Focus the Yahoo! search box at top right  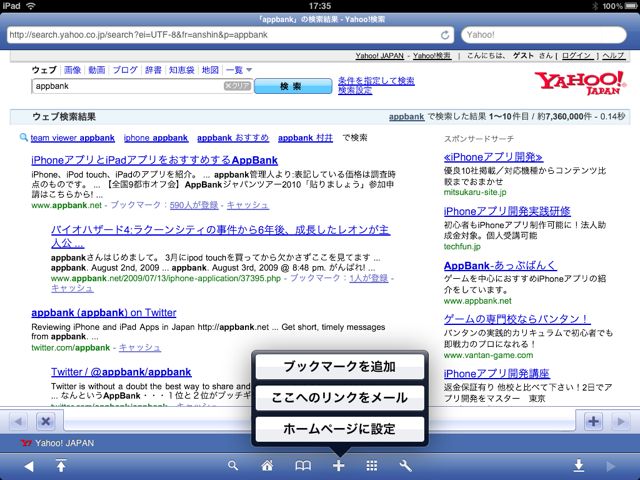coord(544,35)
